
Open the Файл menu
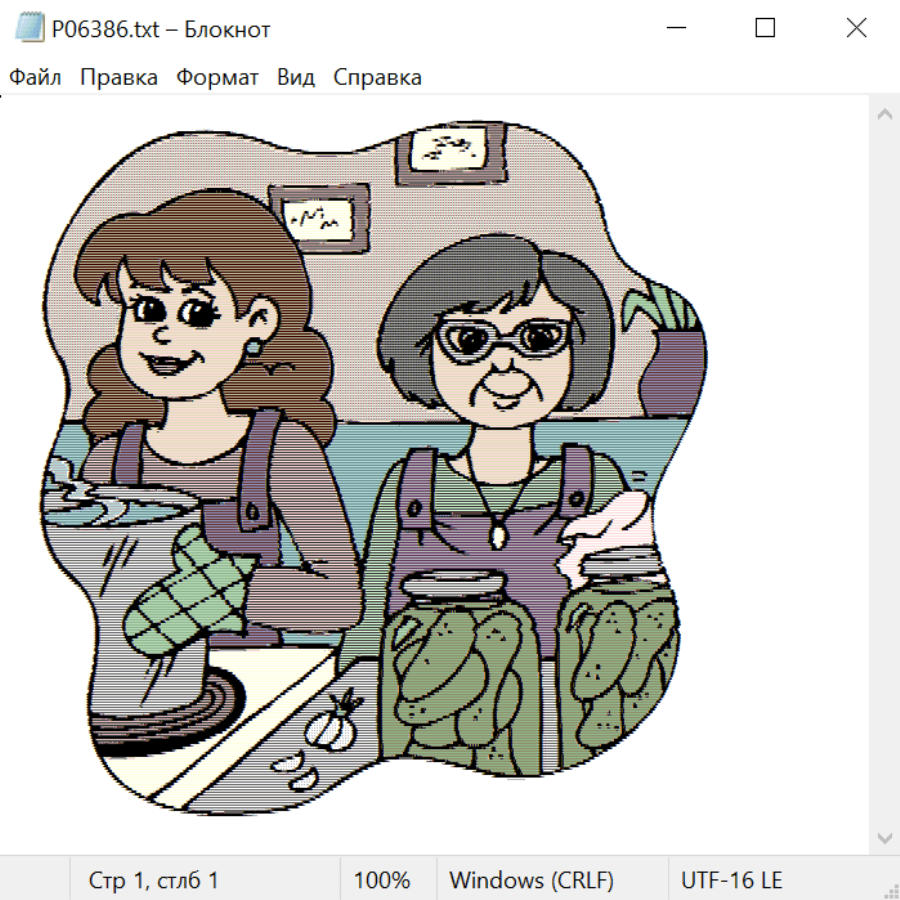point(35,77)
